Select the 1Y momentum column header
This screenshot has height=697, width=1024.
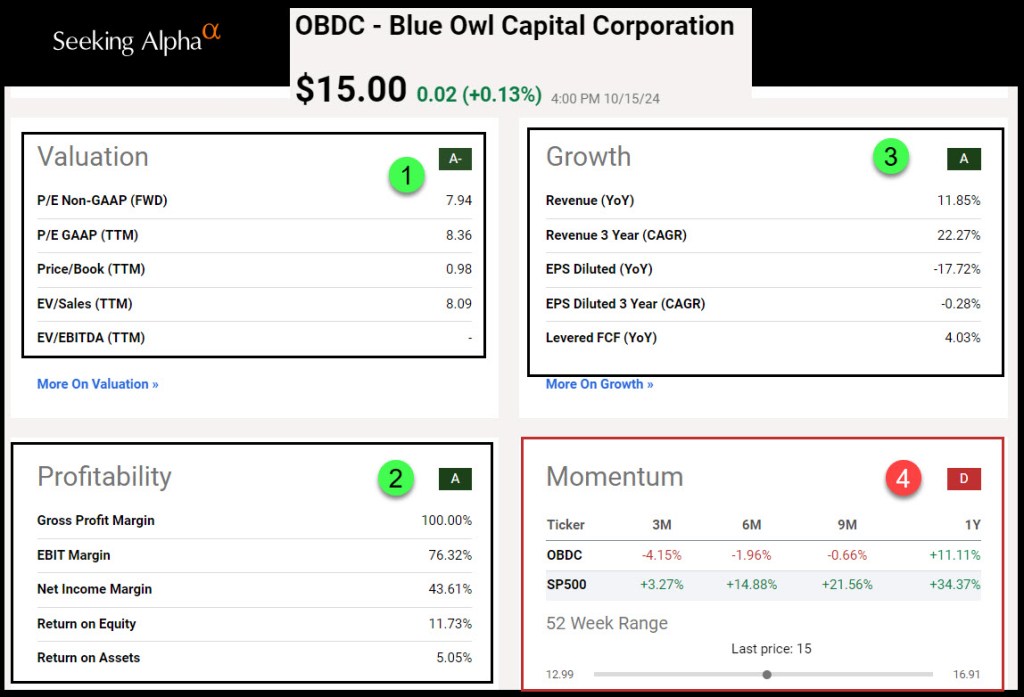click(x=970, y=525)
